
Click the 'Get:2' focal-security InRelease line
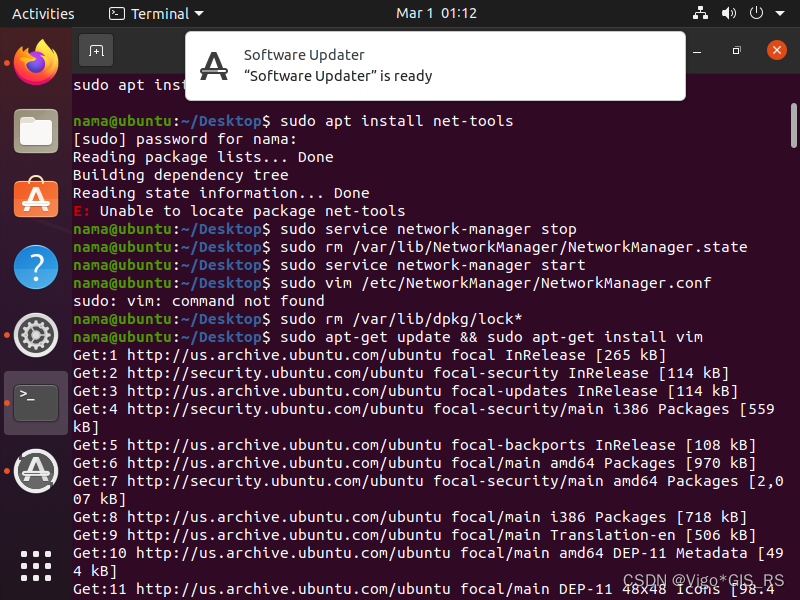click(401, 373)
